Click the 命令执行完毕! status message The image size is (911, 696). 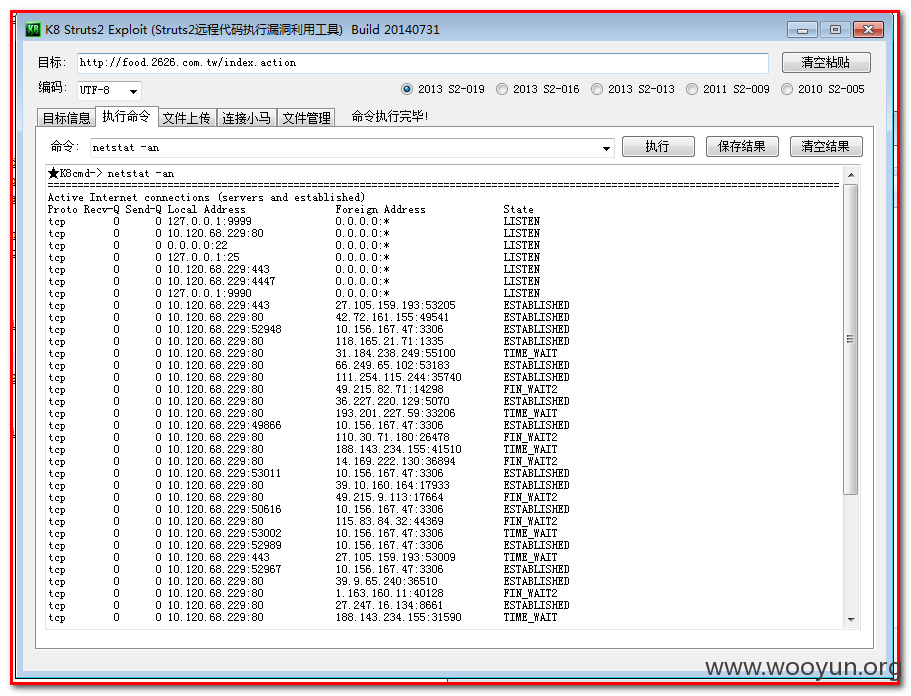point(390,116)
